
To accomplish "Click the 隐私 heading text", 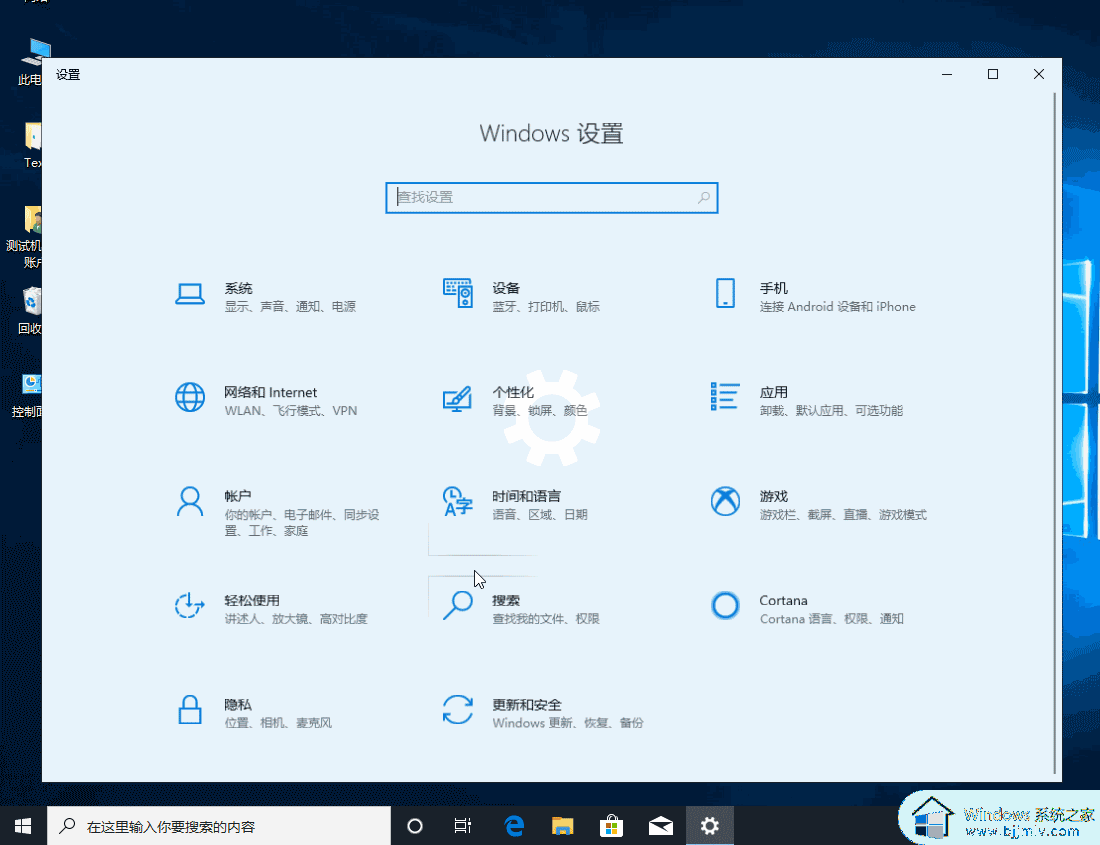I will [238, 704].
